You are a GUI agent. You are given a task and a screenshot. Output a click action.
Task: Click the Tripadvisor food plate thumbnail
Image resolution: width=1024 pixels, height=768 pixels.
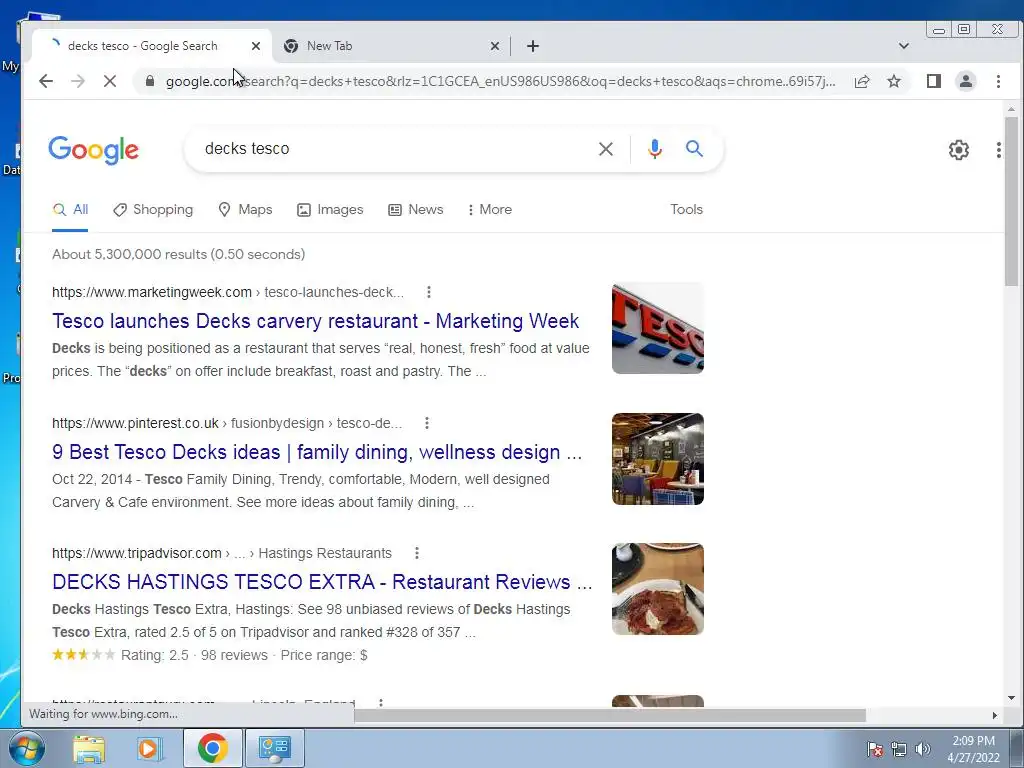(658, 589)
